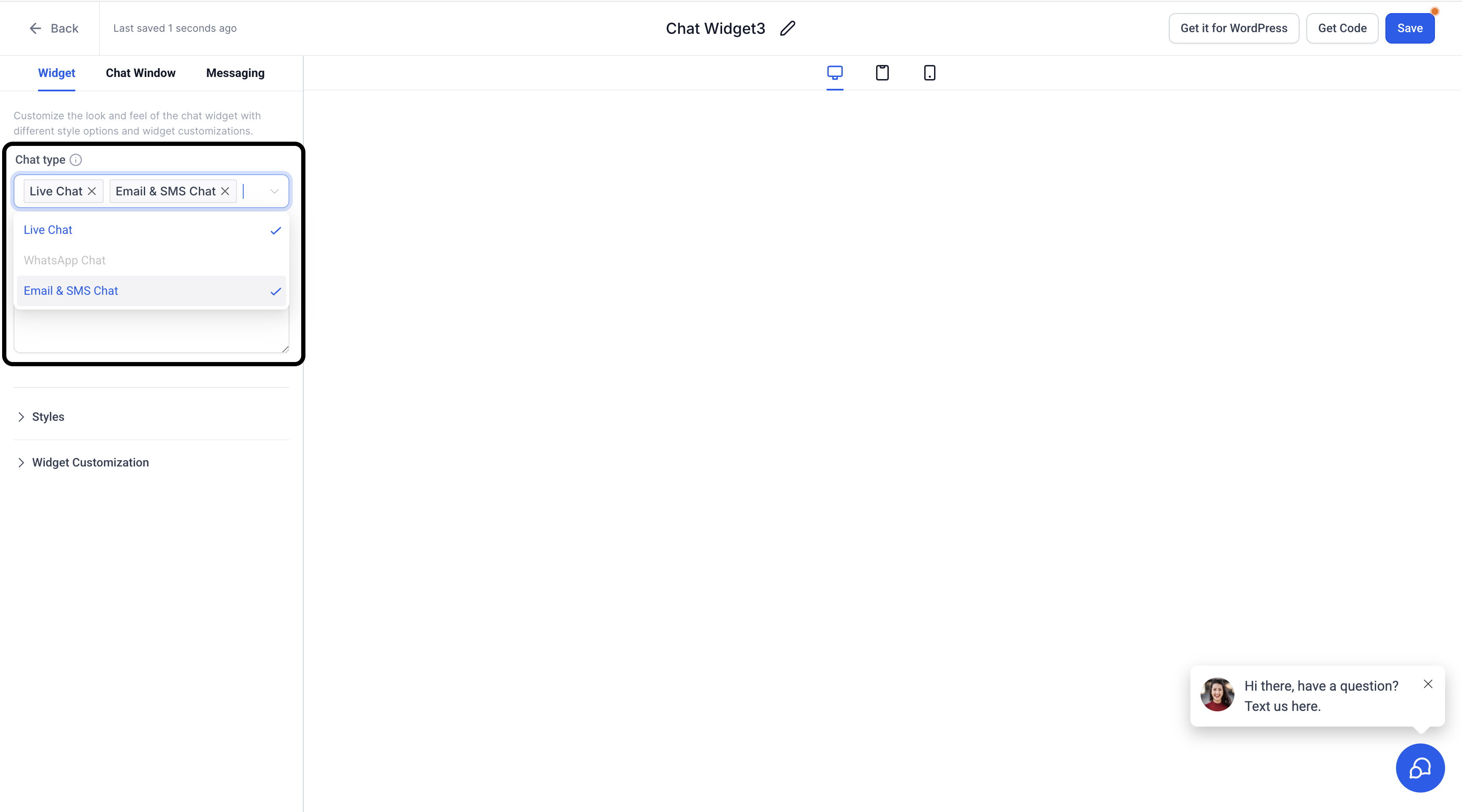This screenshot has height=812, width=1462.
Task: Open the Messaging tab
Action: point(235,73)
